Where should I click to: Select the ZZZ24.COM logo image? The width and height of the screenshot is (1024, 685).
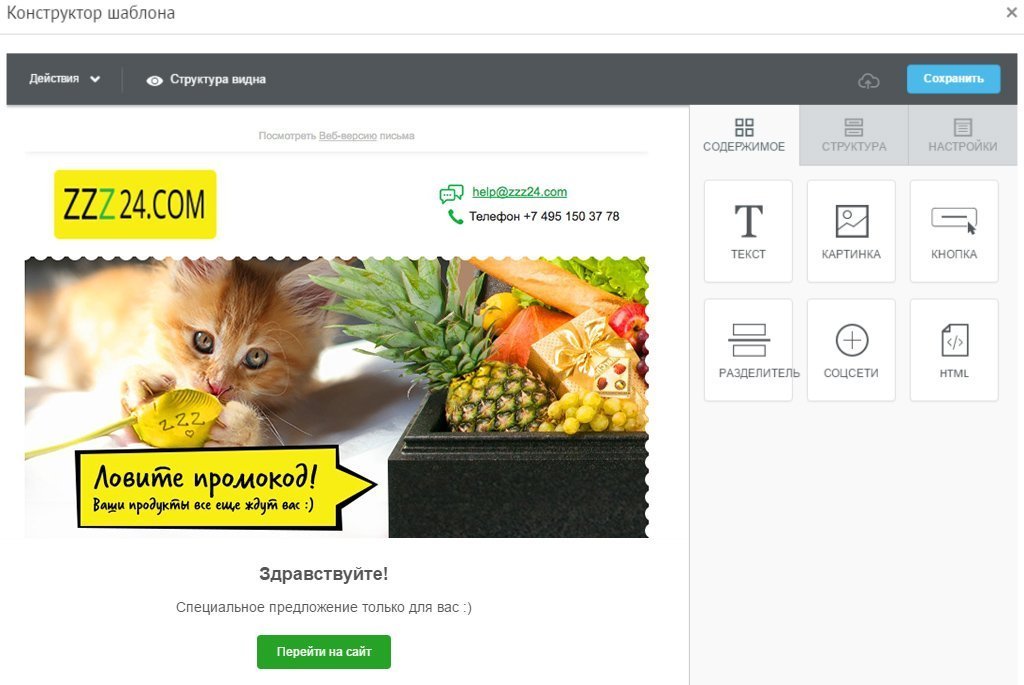click(135, 204)
